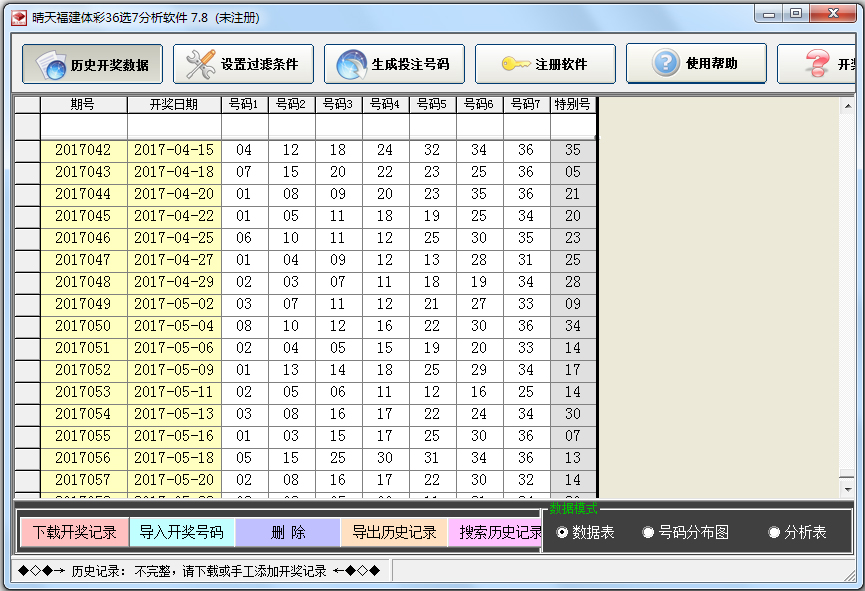Click the 开奖日期 column header
Screen dimensions: 865x591
point(174,104)
